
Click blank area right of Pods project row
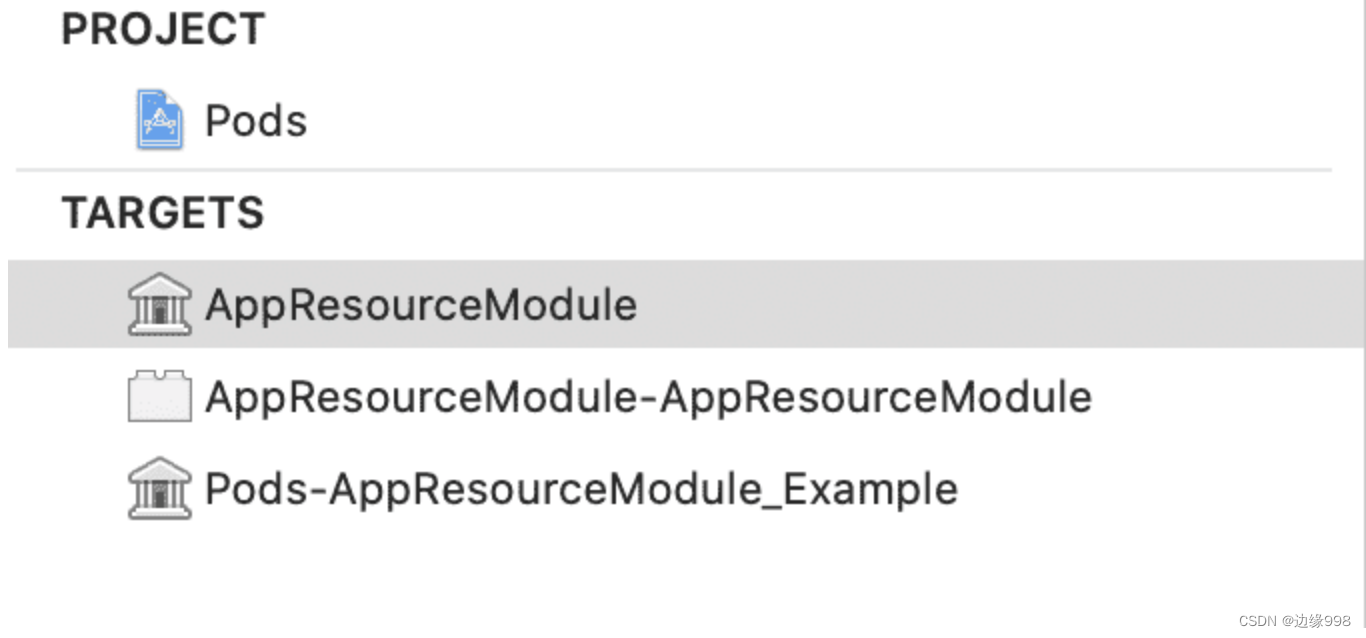[800, 121]
